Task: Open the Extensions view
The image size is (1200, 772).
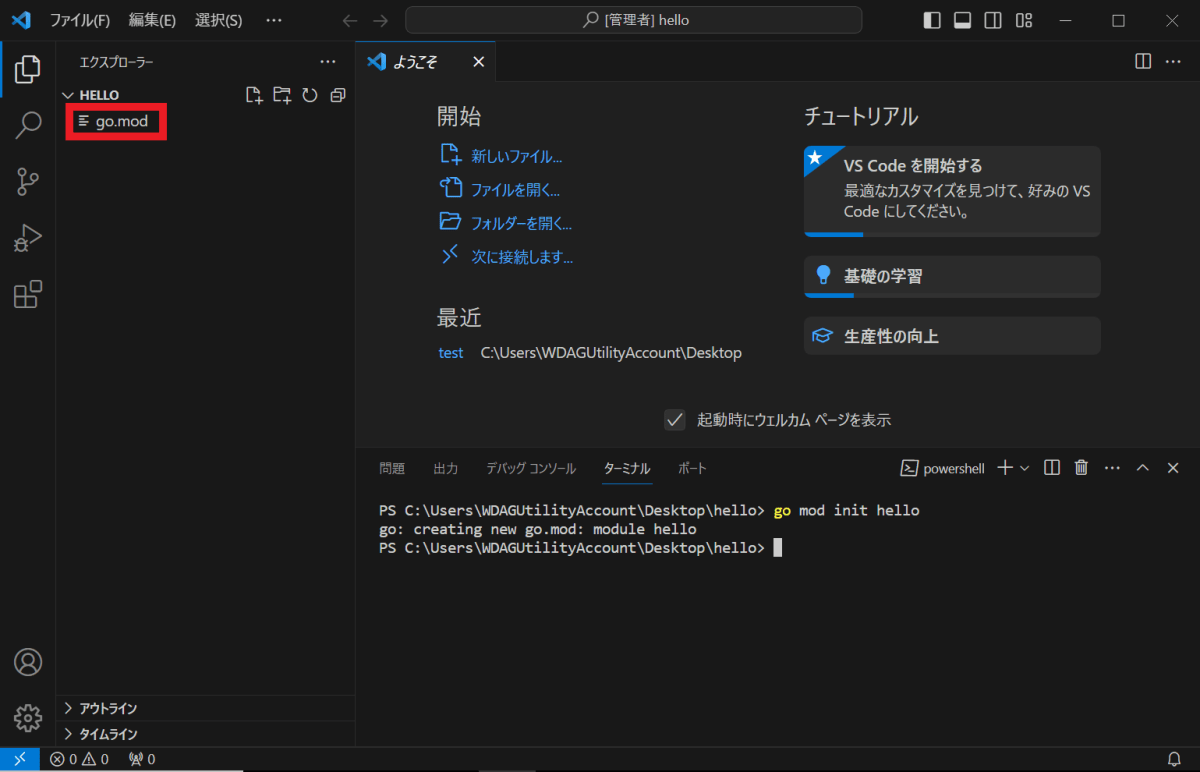Action: [x=28, y=294]
